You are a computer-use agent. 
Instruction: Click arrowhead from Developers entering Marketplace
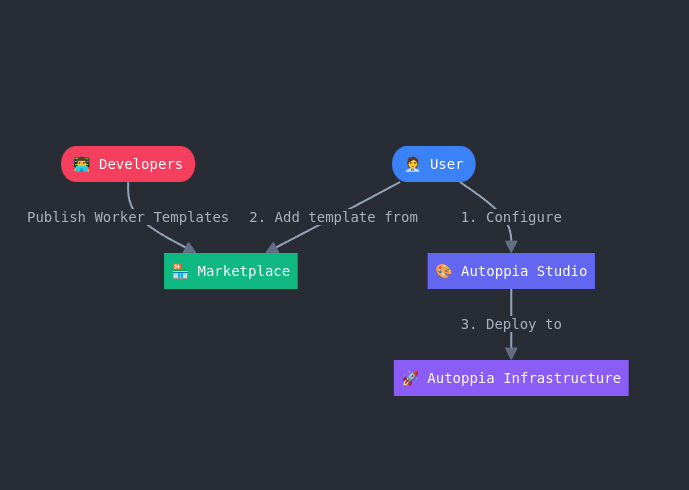click(x=189, y=248)
